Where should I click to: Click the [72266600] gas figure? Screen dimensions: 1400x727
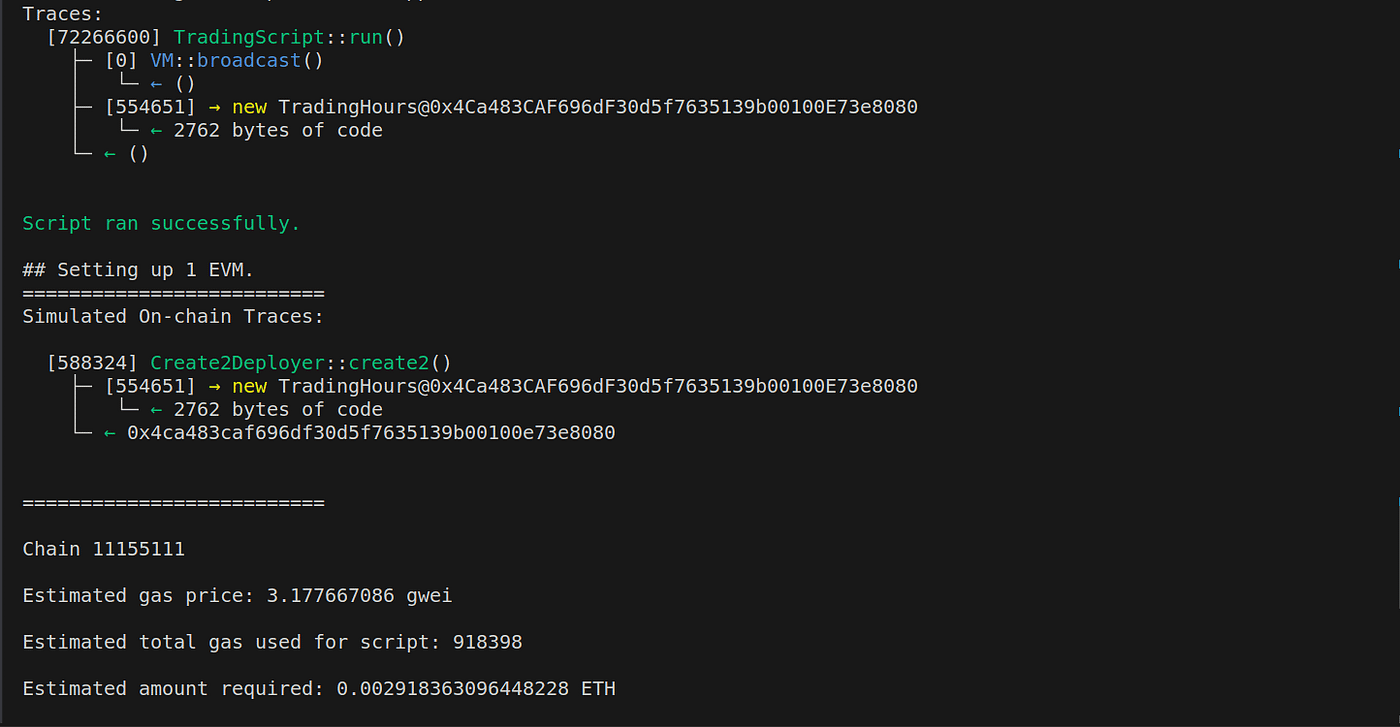click(x=104, y=38)
